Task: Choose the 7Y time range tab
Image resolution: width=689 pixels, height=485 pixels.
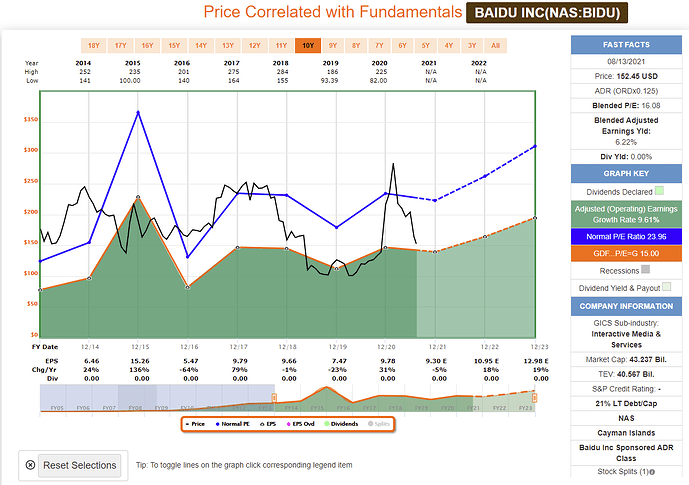Action: (x=379, y=45)
